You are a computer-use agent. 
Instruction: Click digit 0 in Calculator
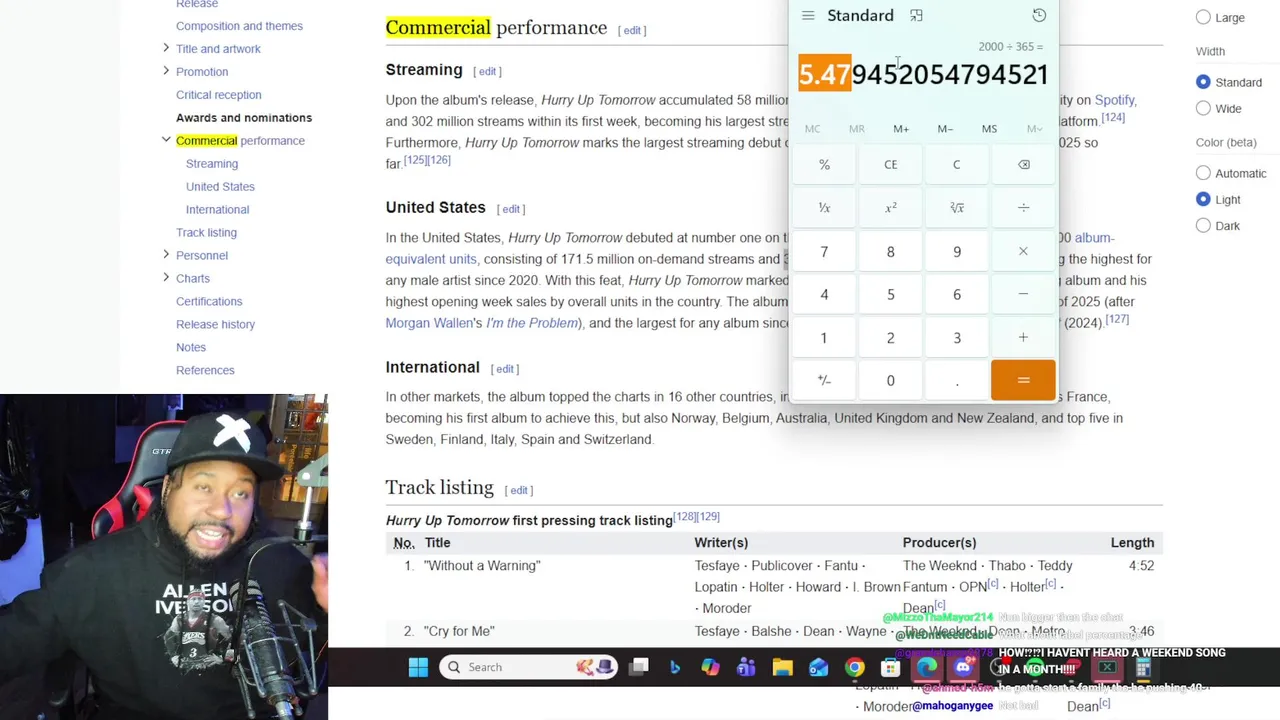click(890, 380)
